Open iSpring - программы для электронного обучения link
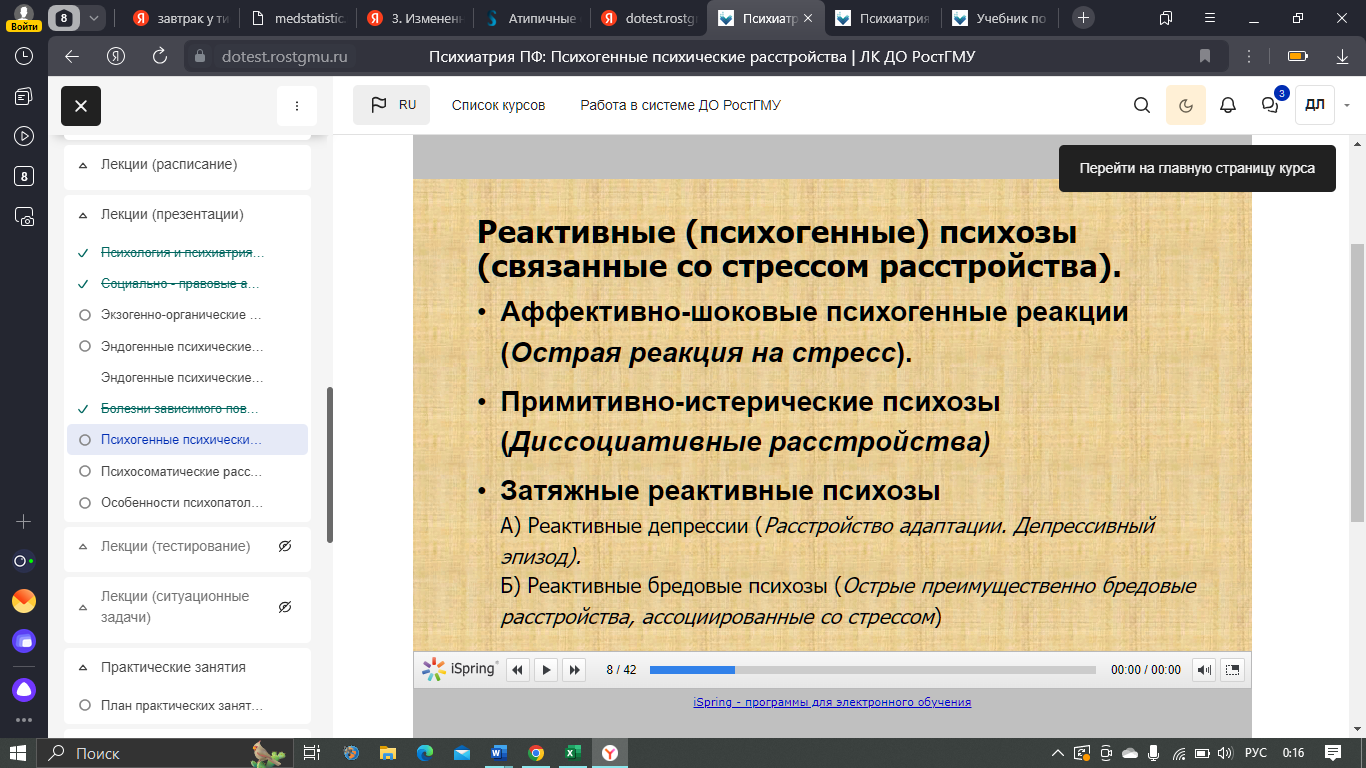 point(832,702)
